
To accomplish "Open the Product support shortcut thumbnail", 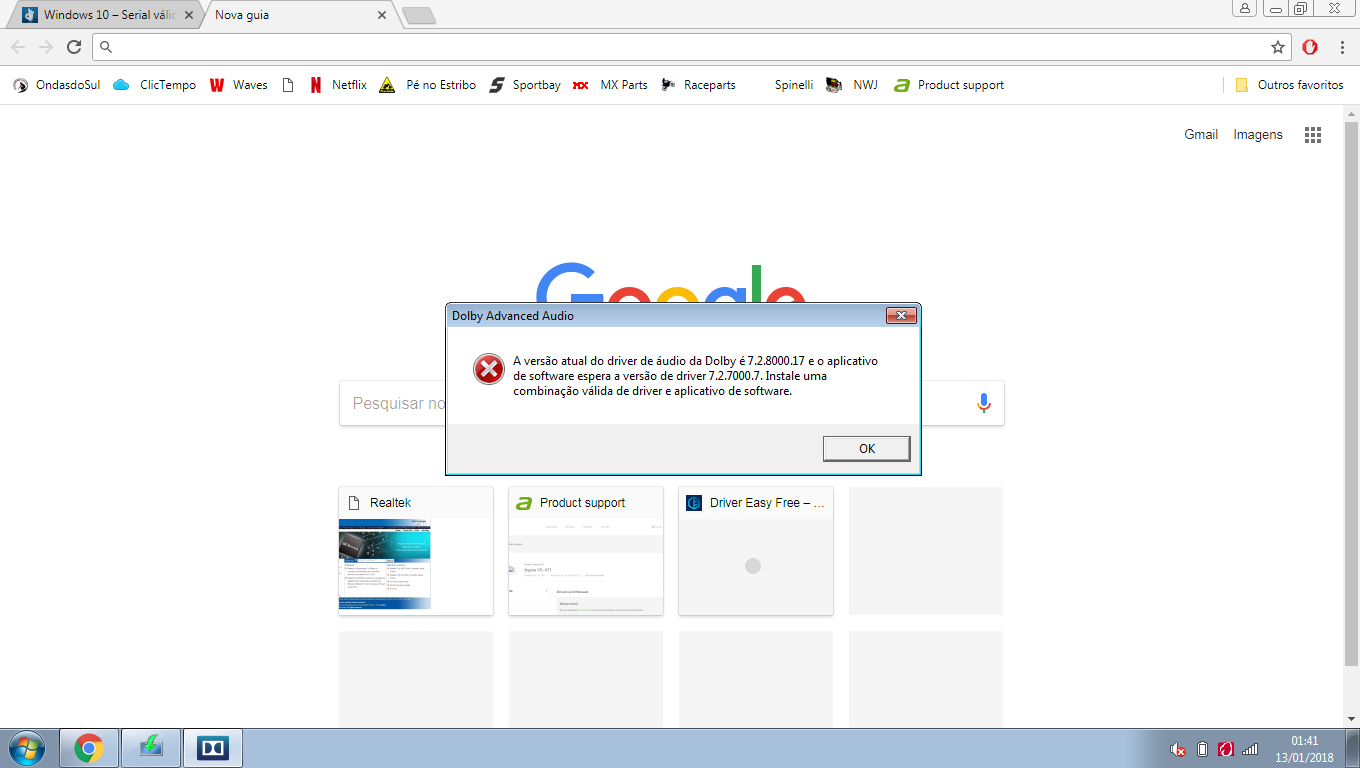I will pos(586,551).
